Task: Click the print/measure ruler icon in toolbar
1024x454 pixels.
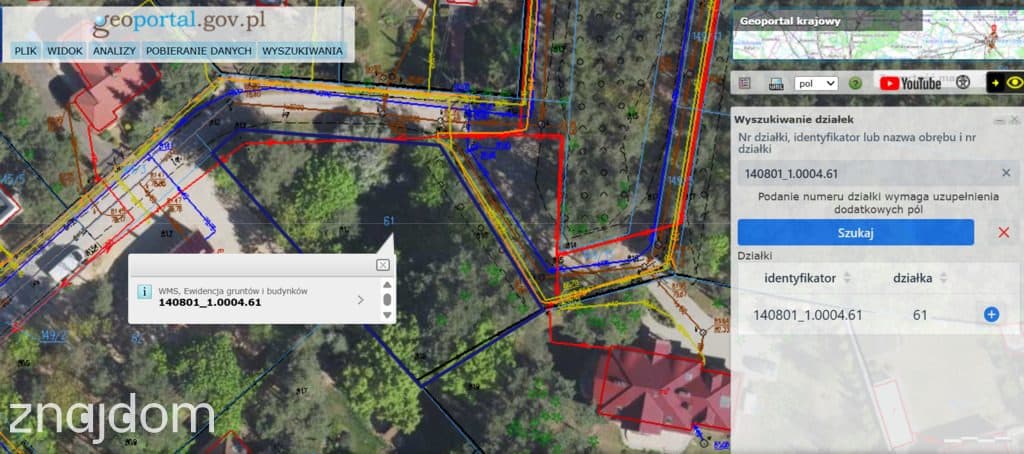Action: coord(776,84)
